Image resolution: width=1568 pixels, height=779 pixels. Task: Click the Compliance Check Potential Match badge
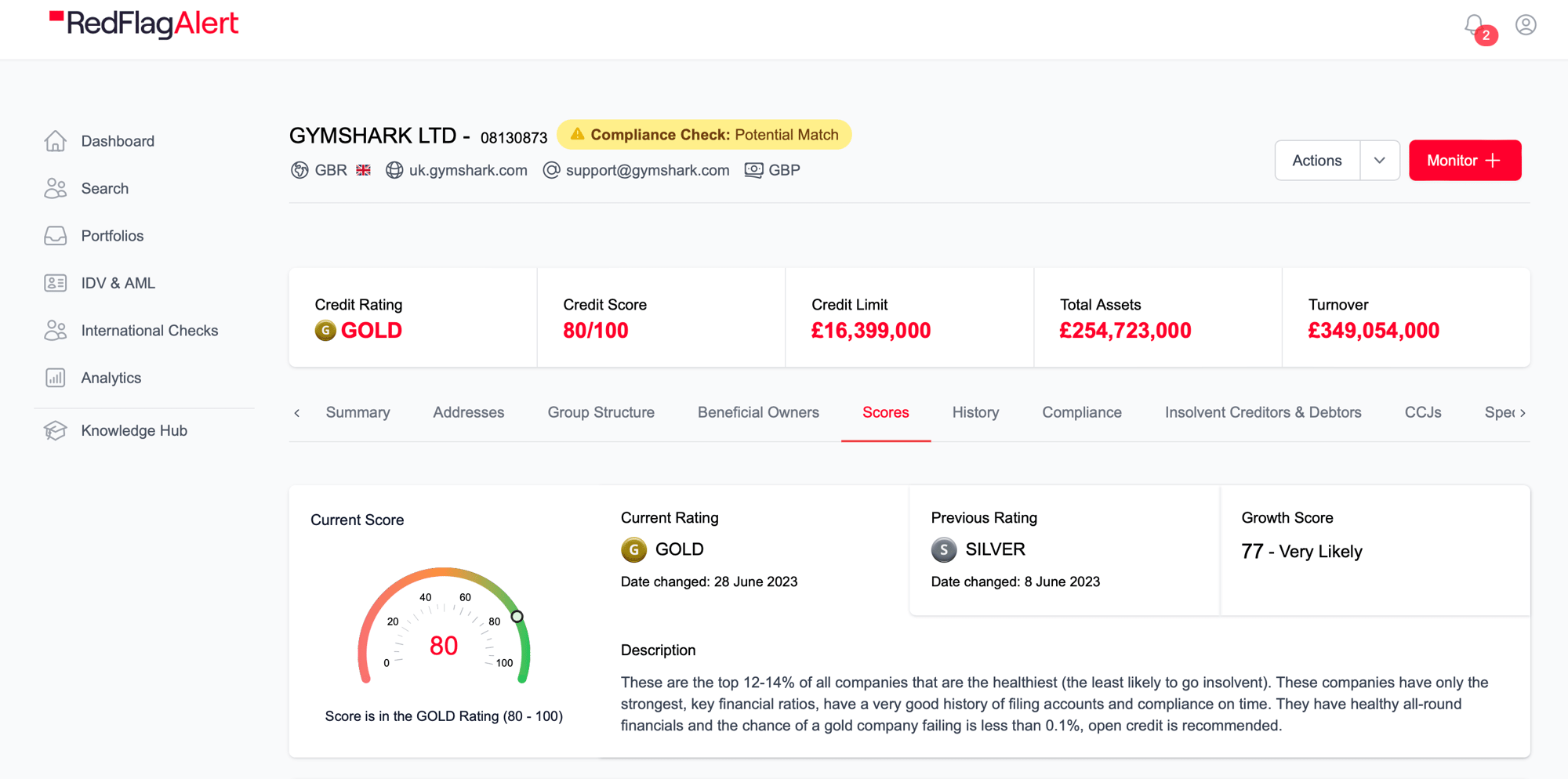(704, 135)
